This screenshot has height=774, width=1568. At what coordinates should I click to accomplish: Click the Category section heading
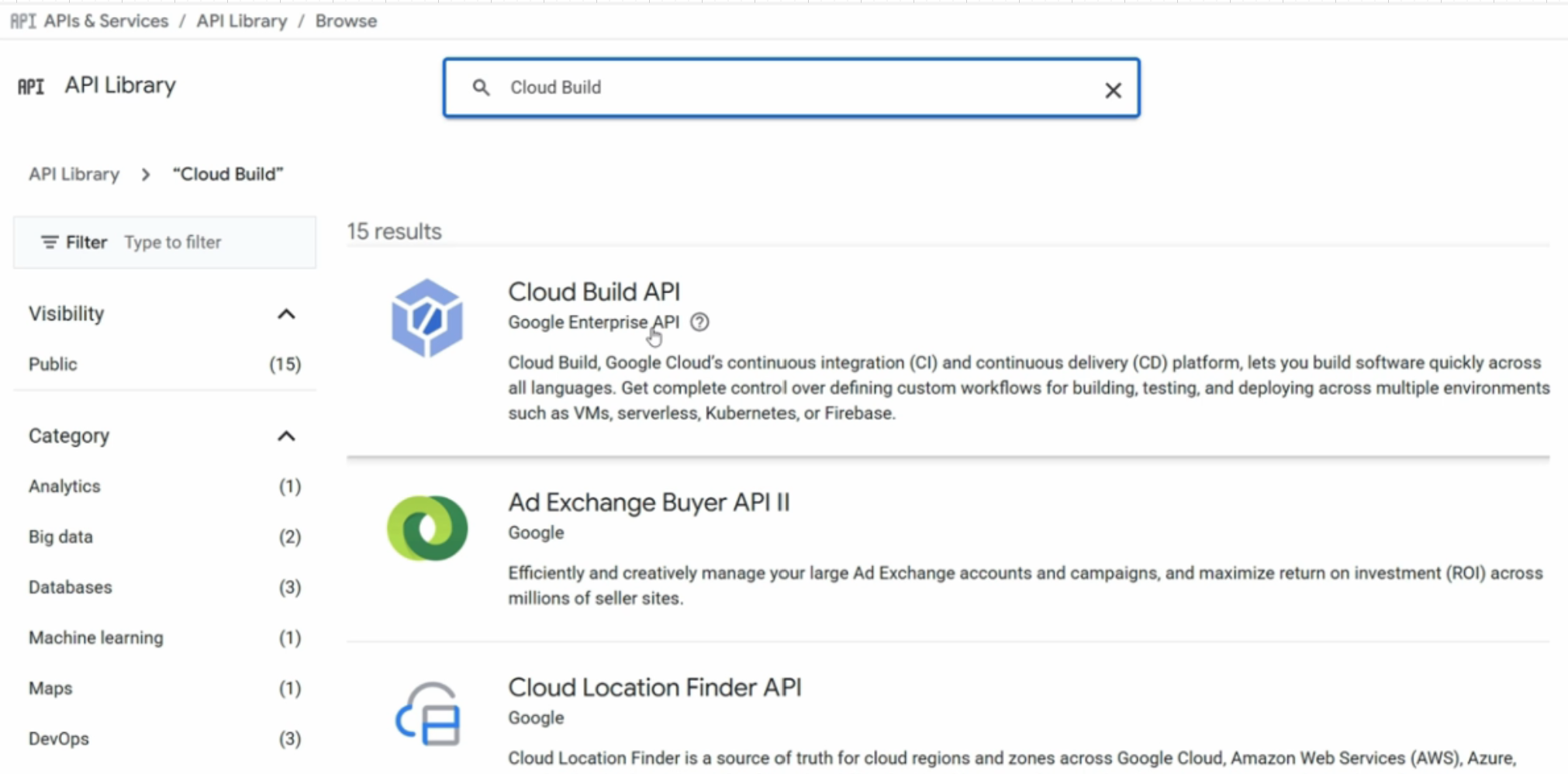[x=69, y=436]
